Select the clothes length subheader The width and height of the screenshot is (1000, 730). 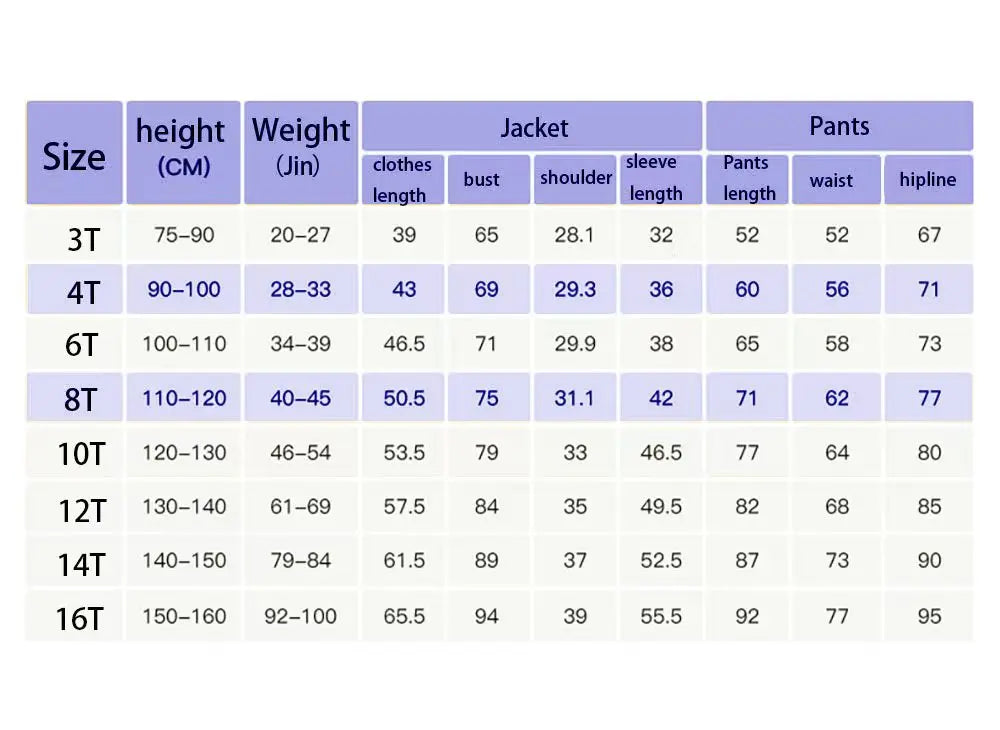[x=402, y=180]
